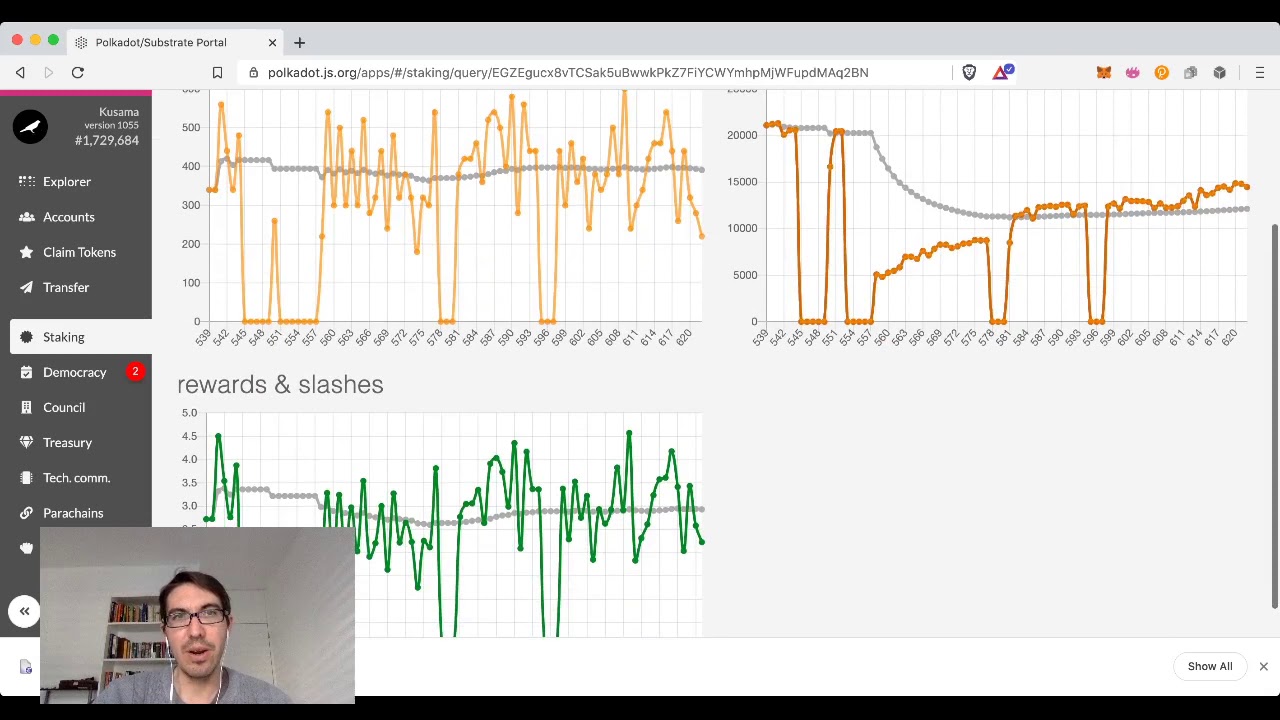
Task: Click the Claim Tokens star icon
Action: 26,252
